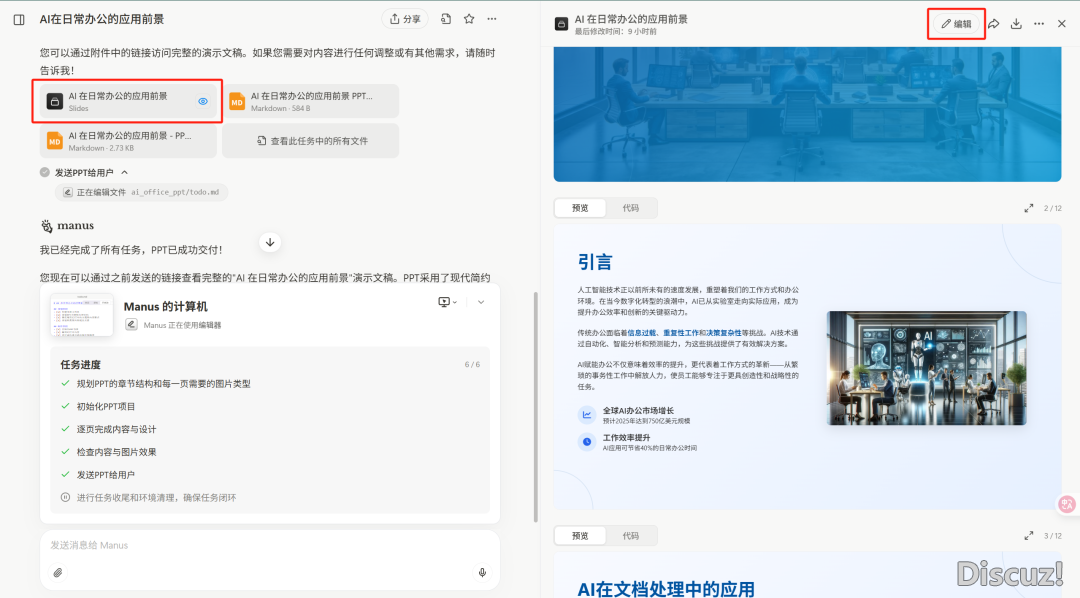Open the 584 B Markdown file attachment
This screenshot has height=598, width=1080.
pos(310,101)
